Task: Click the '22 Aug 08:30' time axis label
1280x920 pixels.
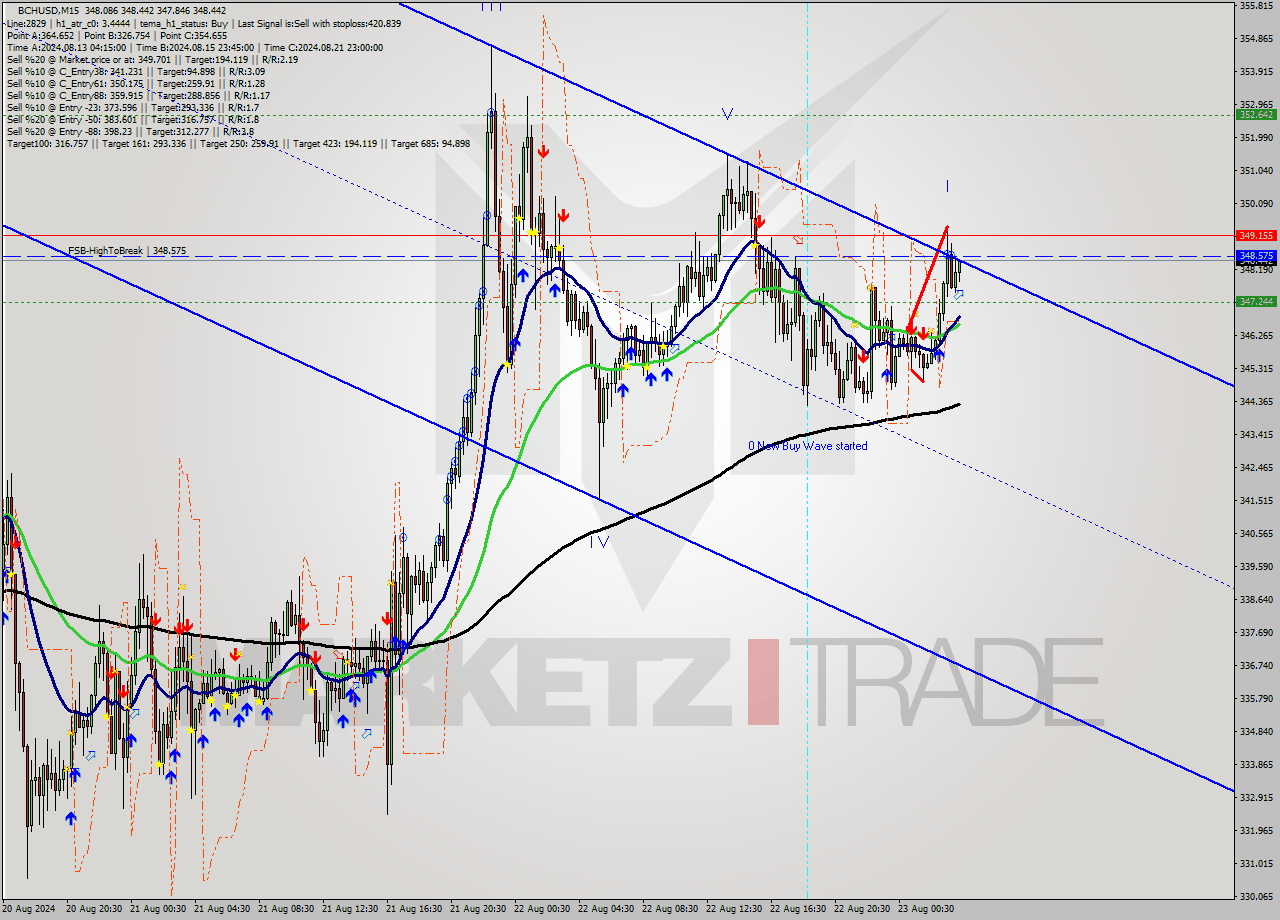Action: [x=670, y=909]
